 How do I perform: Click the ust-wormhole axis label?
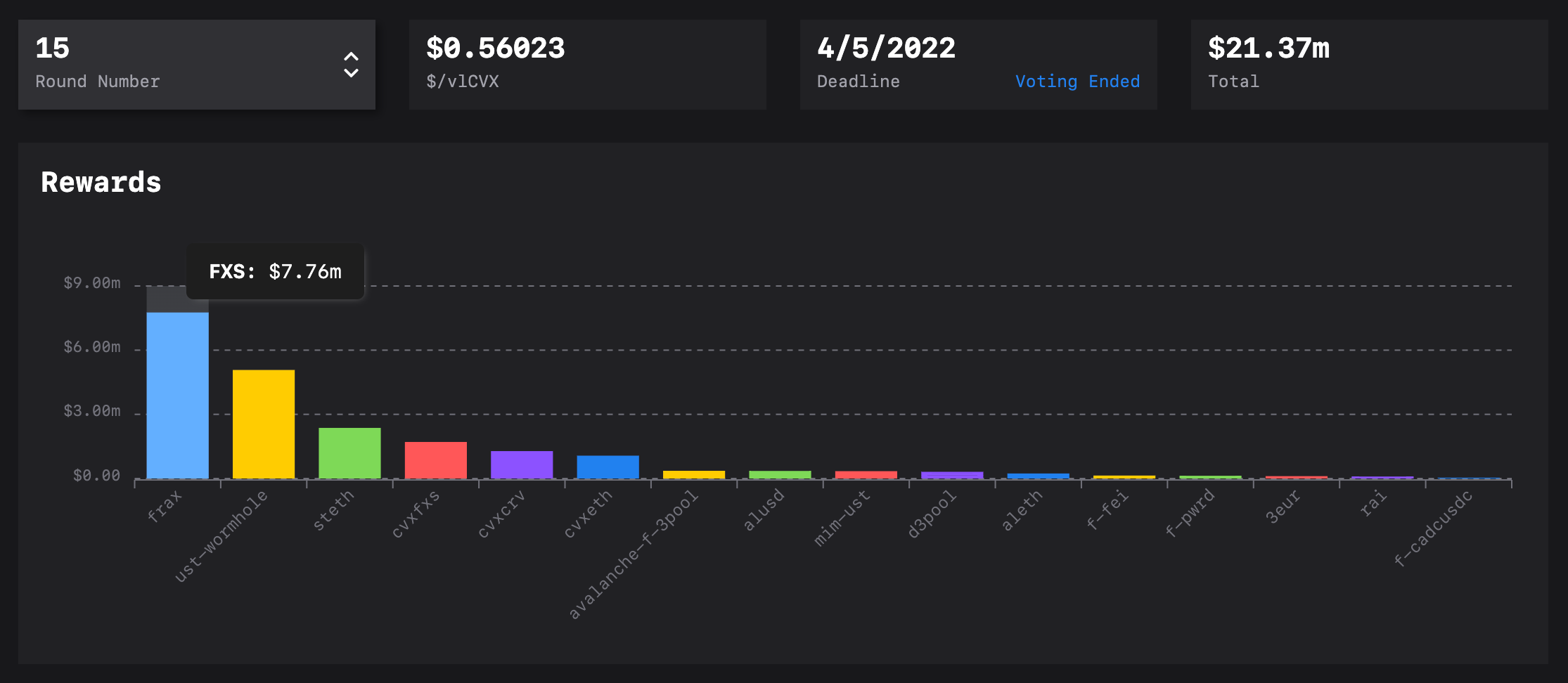(x=221, y=536)
